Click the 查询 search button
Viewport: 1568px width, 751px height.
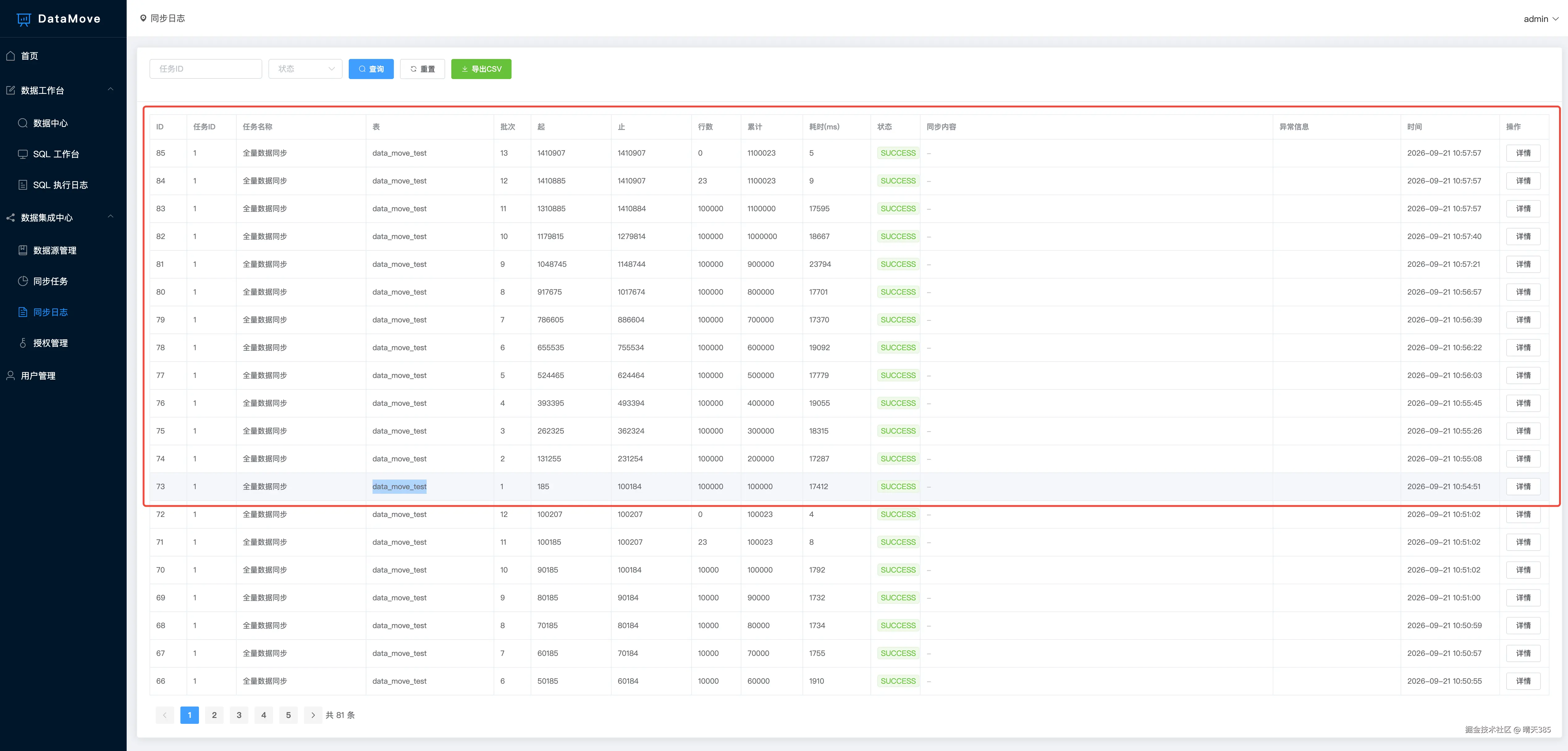coord(371,69)
